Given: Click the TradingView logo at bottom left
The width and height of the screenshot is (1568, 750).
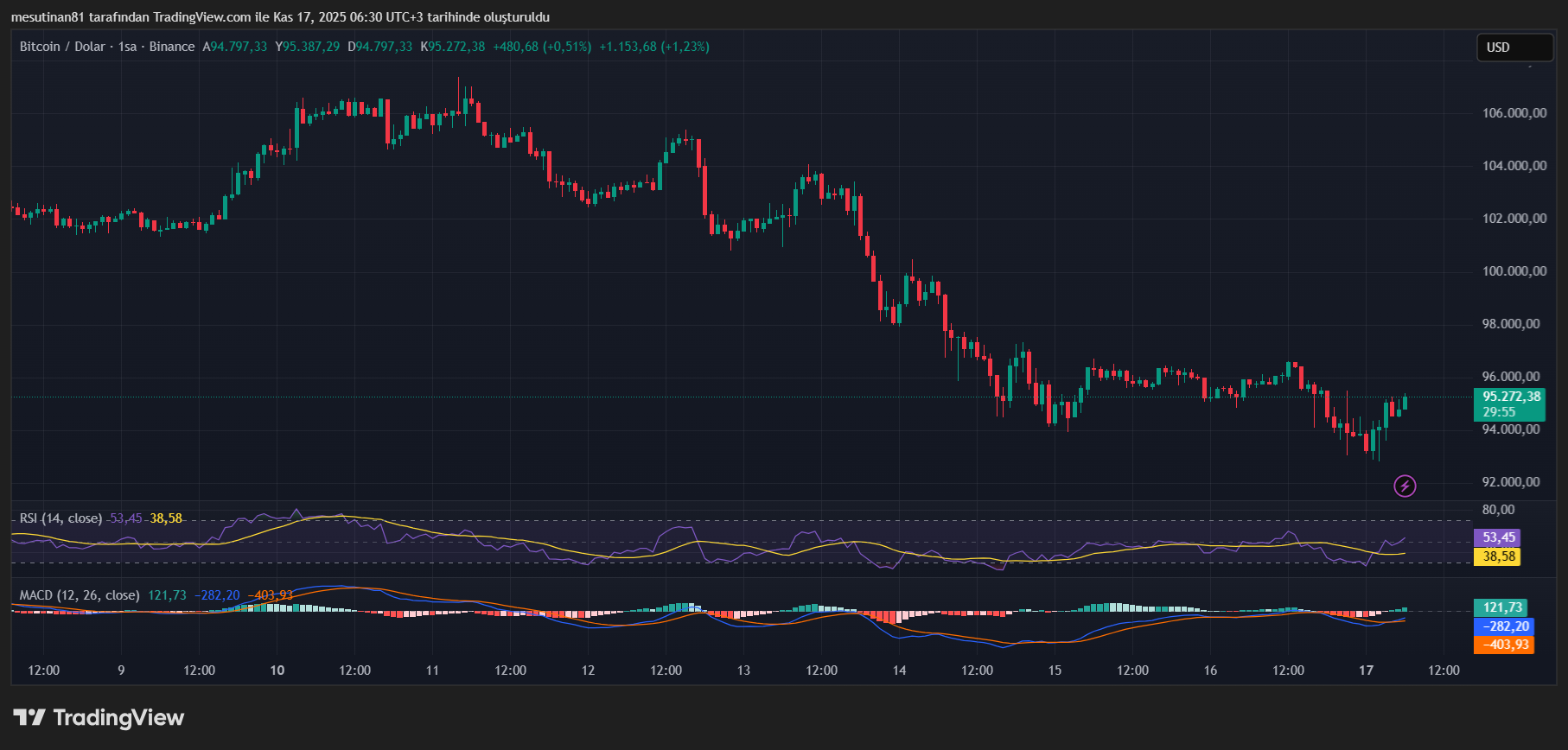Looking at the screenshot, I should click(99, 718).
